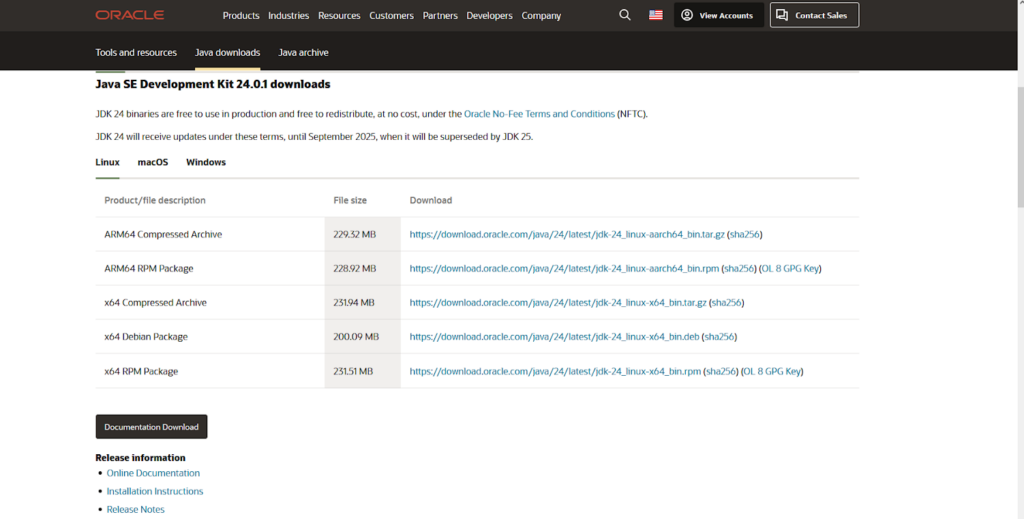Open the Online Documentation link

coord(153,473)
